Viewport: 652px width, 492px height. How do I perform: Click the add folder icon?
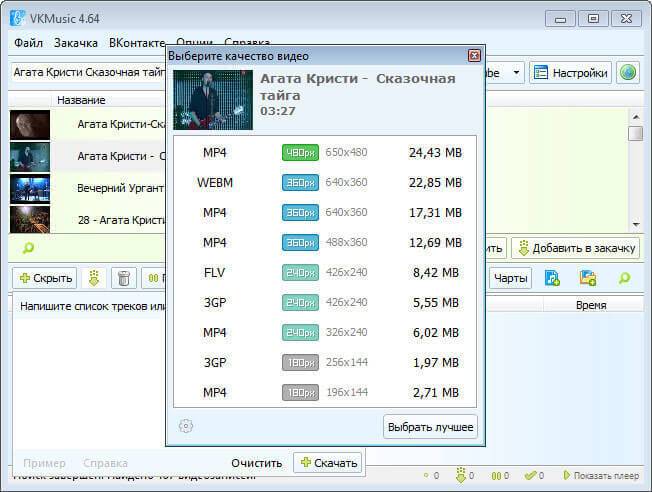pyautogui.click(x=588, y=278)
